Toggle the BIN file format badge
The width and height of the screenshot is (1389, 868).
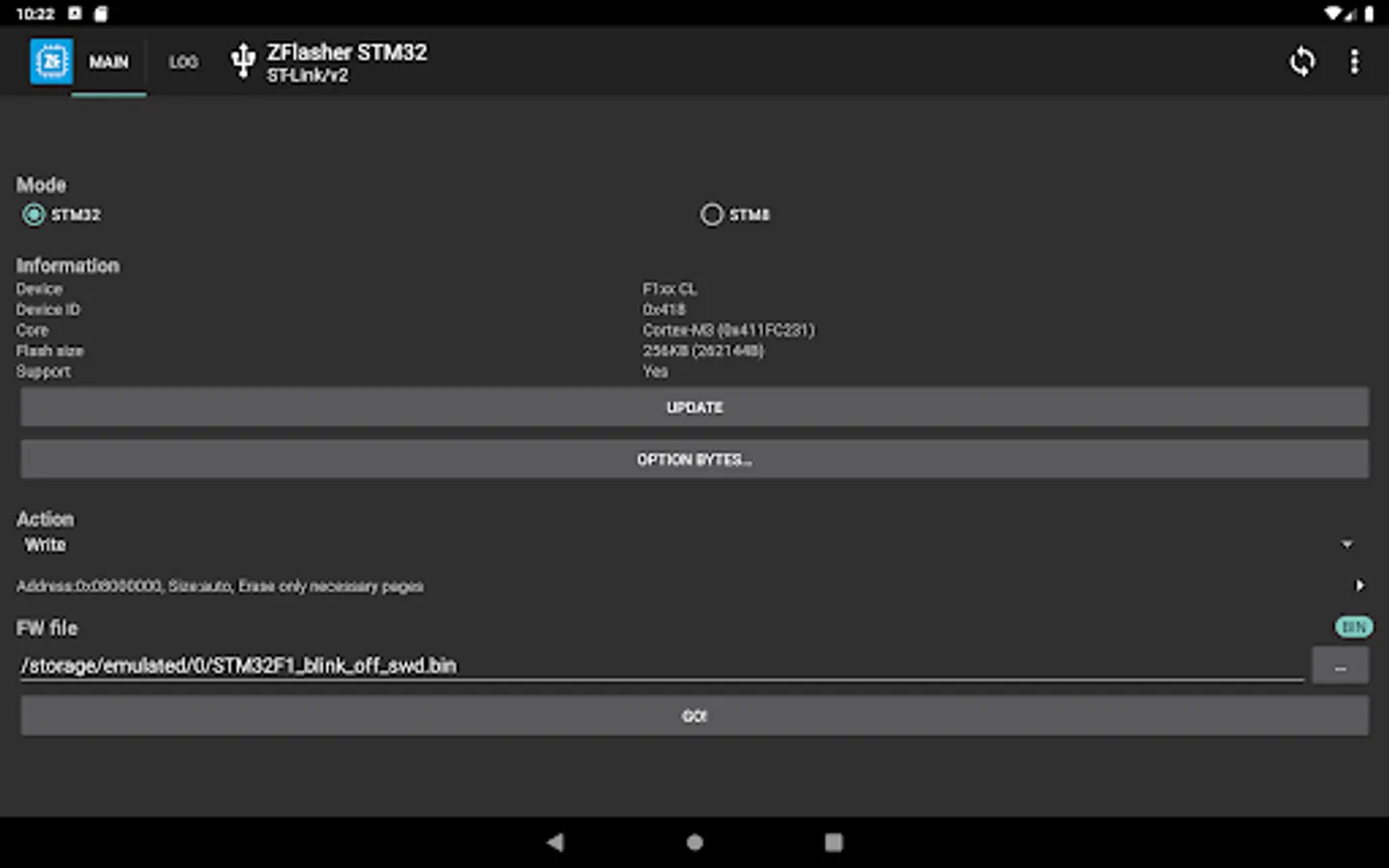(x=1353, y=627)
